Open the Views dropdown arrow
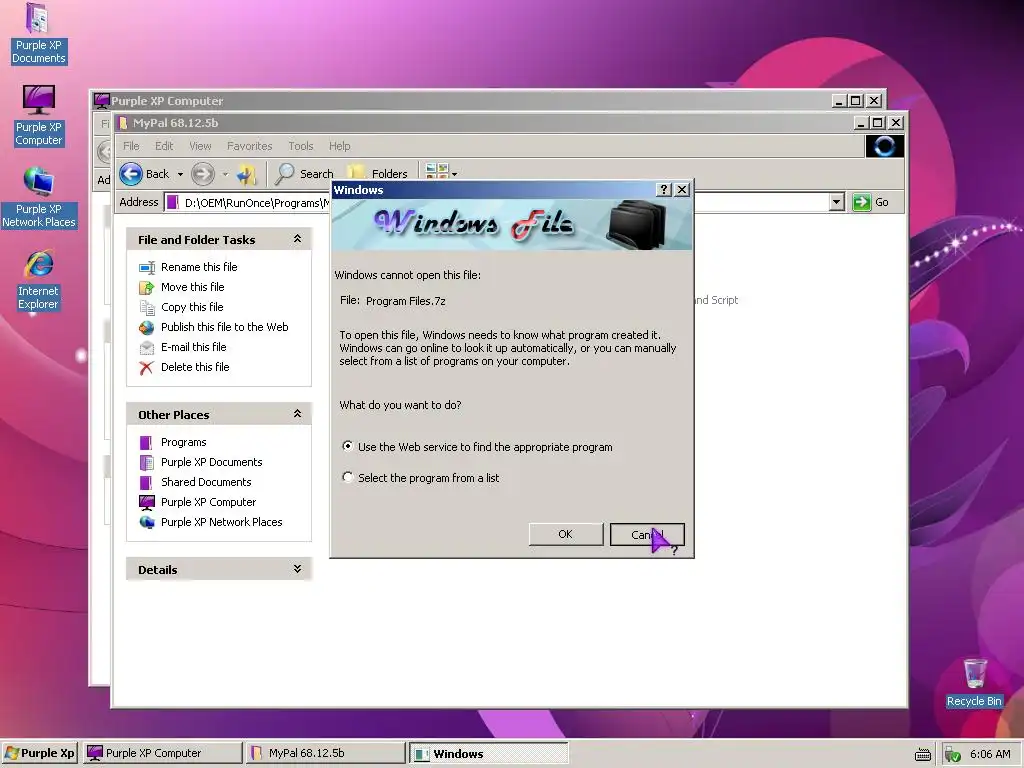Screen dimensions: 1024x768 (455, 174)
